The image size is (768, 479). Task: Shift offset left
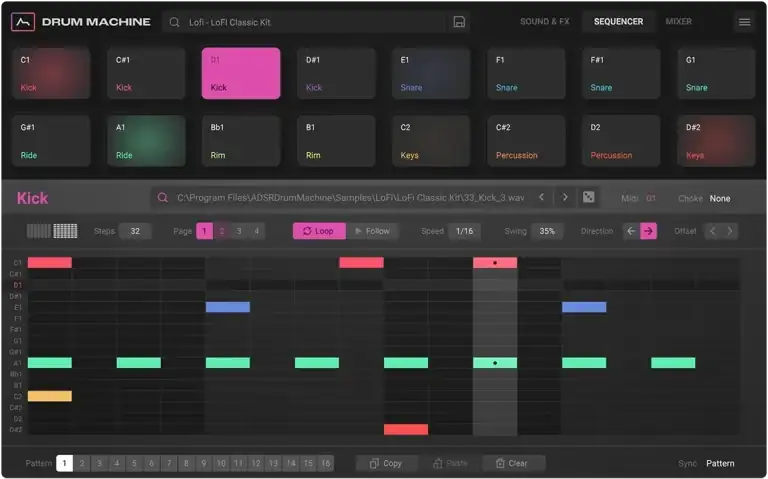tap(713, 231)
